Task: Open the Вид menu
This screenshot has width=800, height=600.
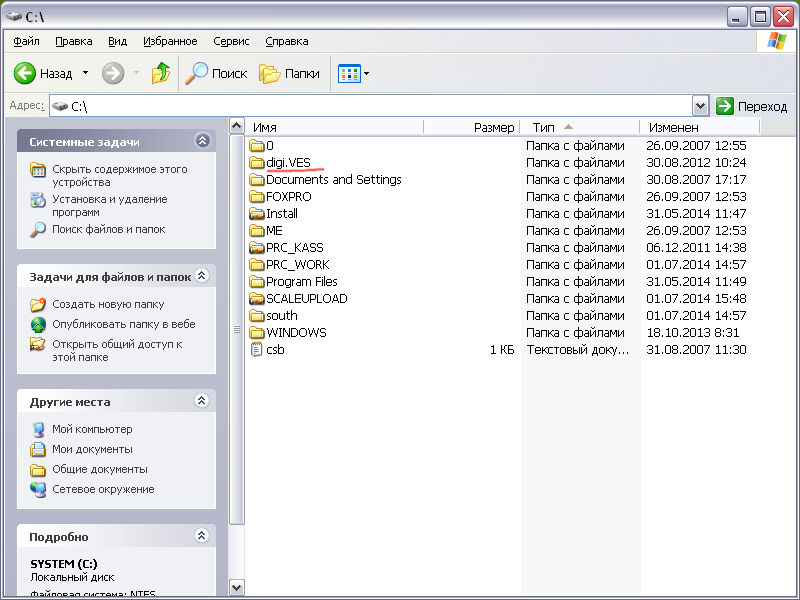Action: [x=117, y=41]
